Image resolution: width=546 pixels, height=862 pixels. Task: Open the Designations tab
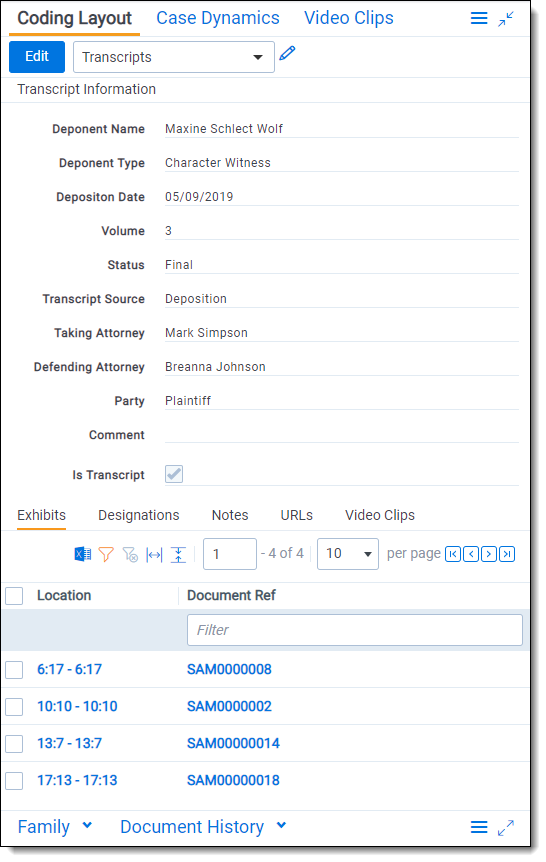click(x=139, y=515)
